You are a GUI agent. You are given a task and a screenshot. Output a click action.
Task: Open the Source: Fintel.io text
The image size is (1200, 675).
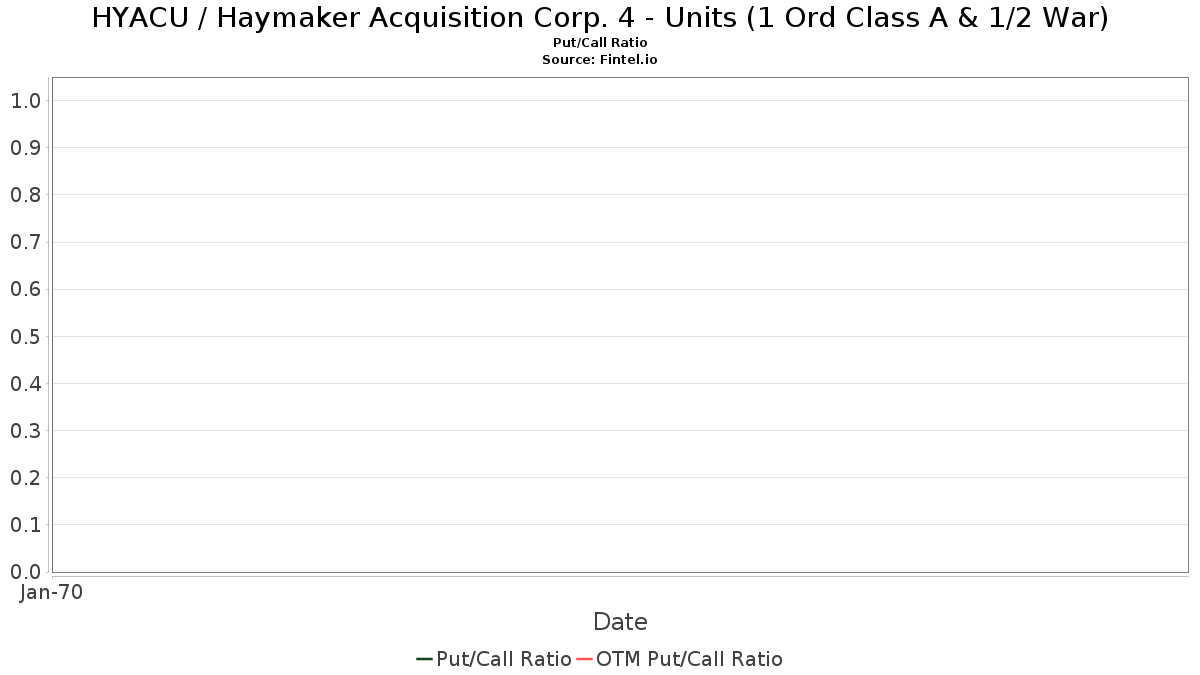(x=600, y=60)
